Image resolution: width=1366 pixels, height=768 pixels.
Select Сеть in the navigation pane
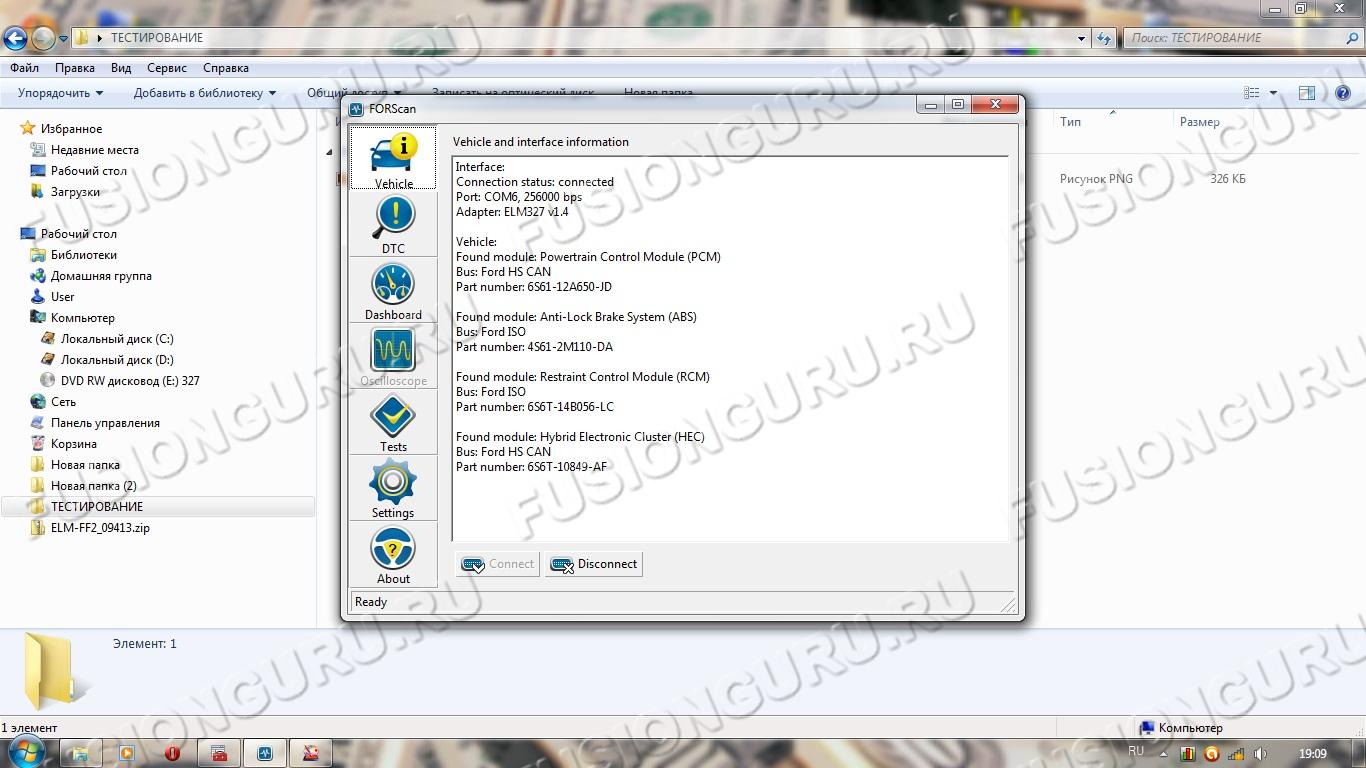(x=63, y=402)
